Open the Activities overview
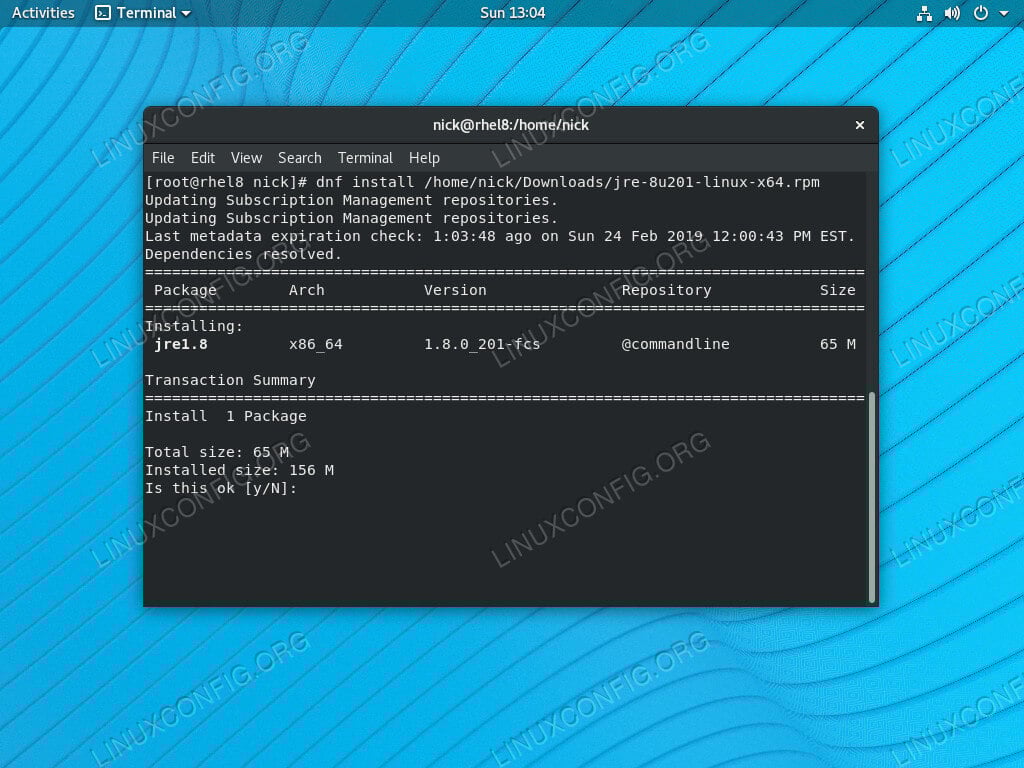 pyautogui.click(x=43, y=13)
